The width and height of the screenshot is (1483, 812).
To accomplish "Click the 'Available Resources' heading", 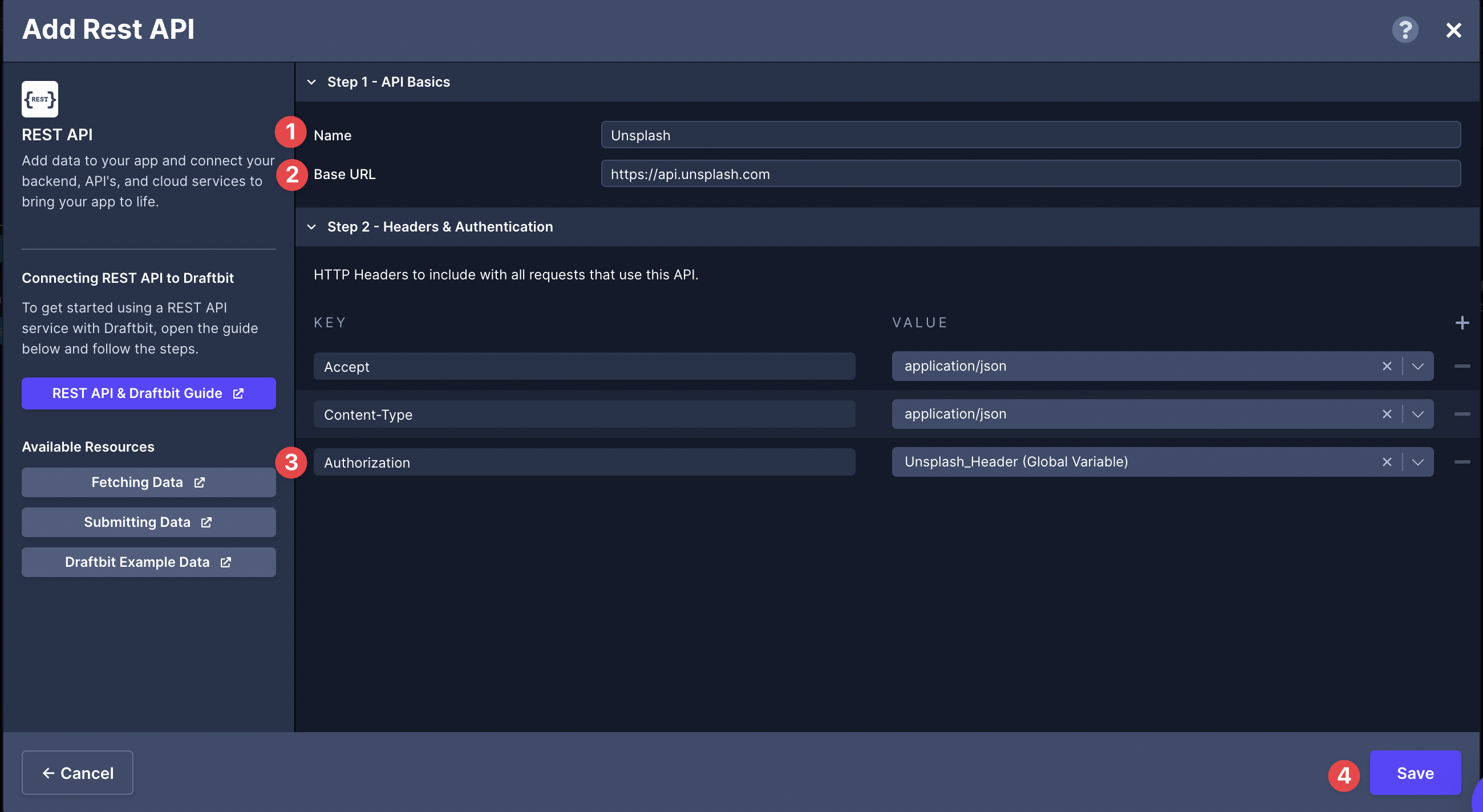I will click(x=88, y=446).
